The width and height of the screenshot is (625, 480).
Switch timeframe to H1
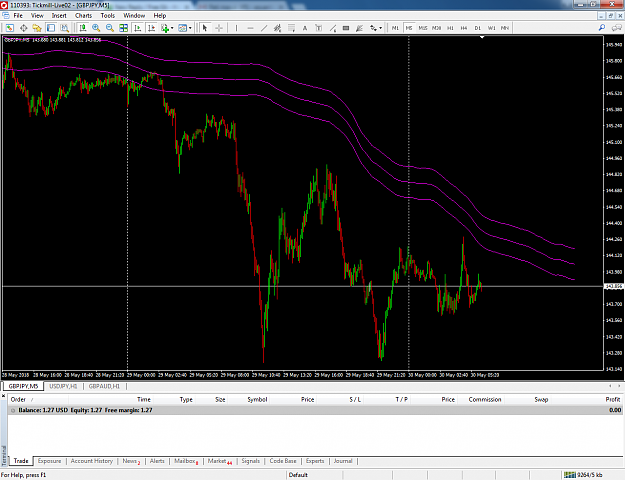click(x=450, y=28)
